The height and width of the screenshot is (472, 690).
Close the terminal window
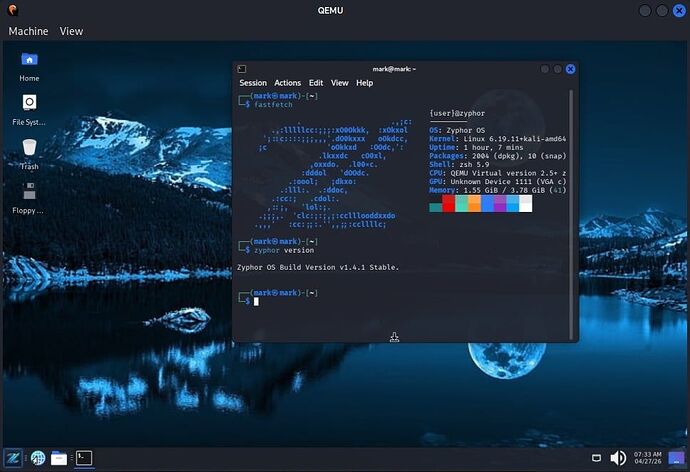[570, 69]
